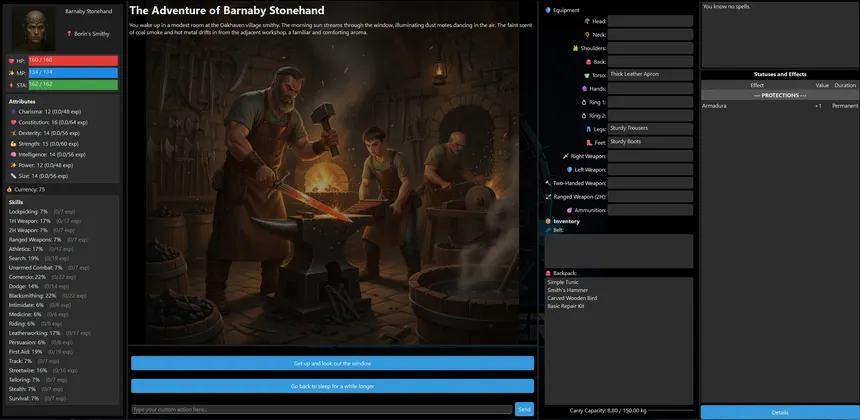Screen dimensions: 860x420
Task: Click the brain icon next to Intelligence
Action: tap(12, 155)
